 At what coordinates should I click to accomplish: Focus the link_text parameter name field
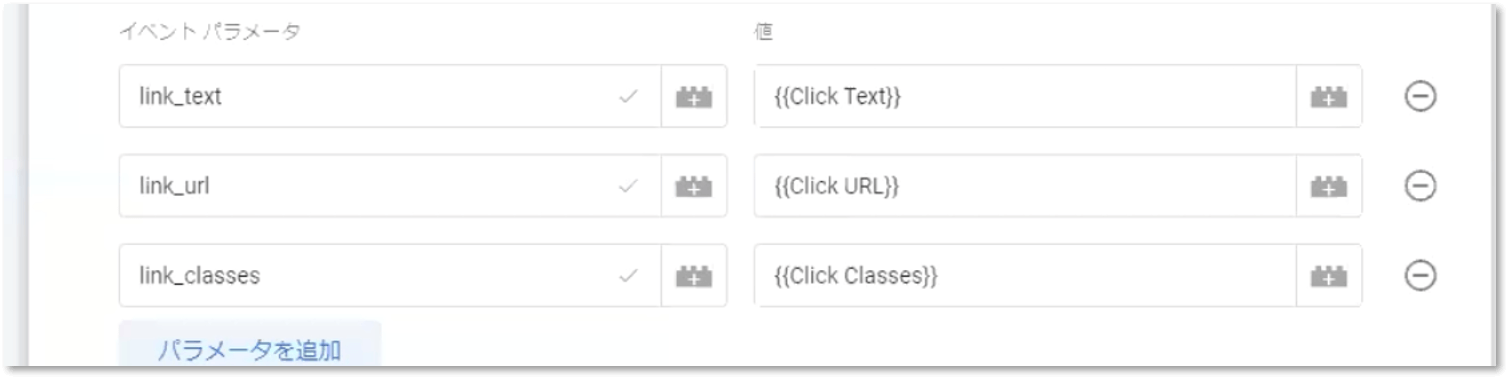click(x=390, y=97)
